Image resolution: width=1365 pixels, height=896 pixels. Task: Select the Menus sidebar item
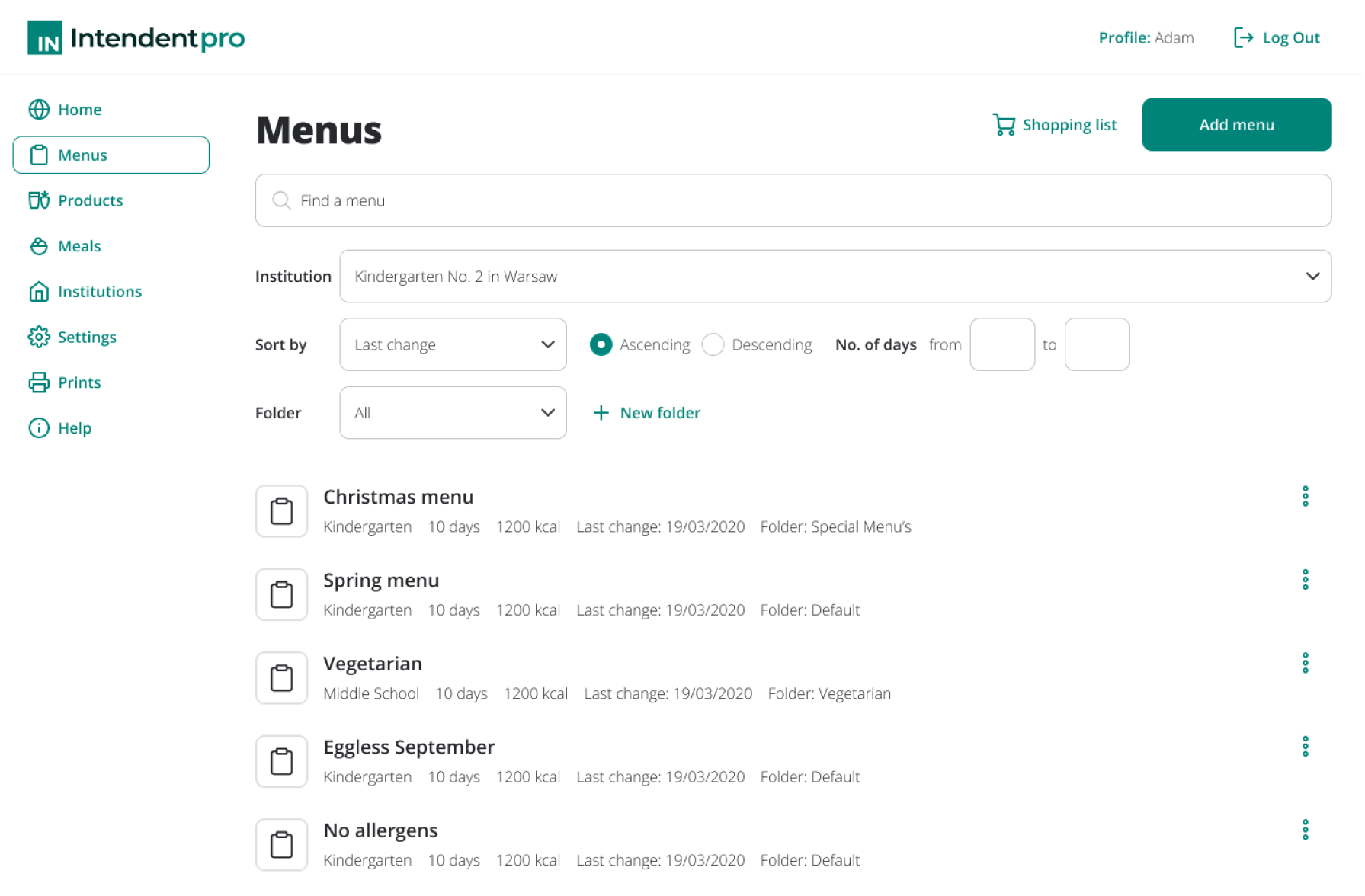click(111, 155)
